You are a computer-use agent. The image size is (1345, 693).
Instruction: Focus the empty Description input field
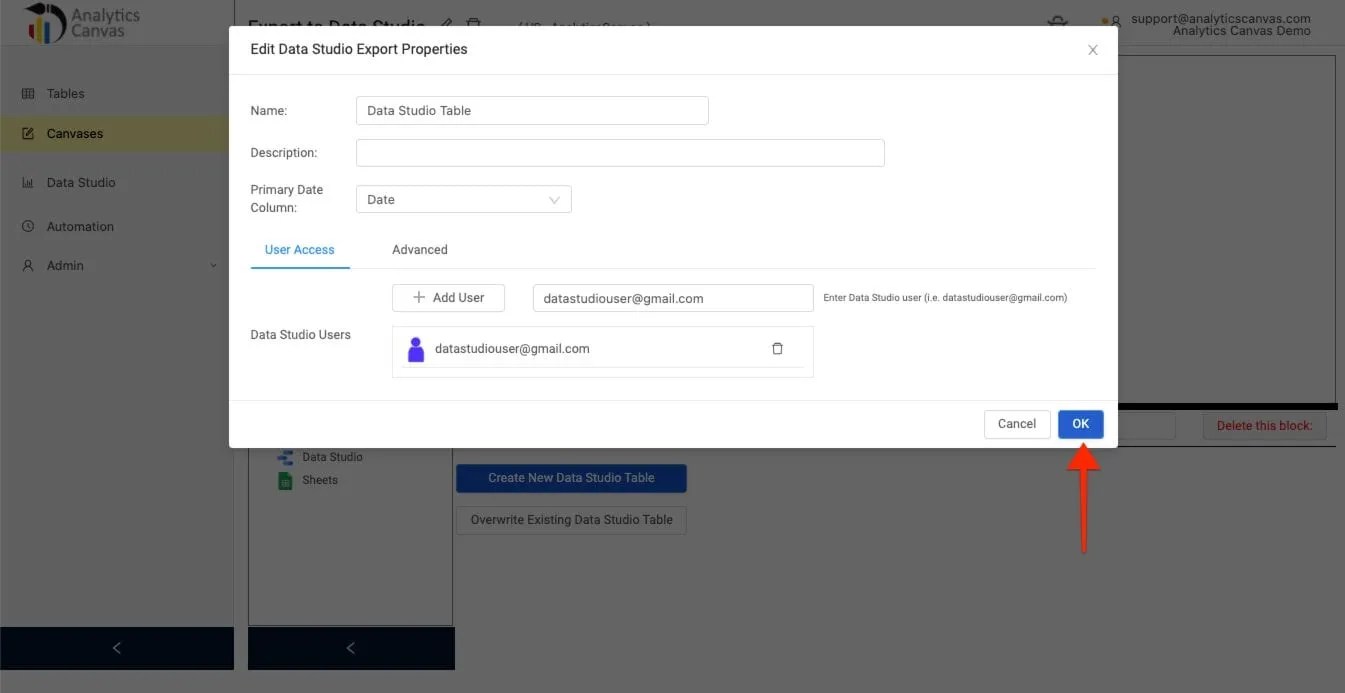[x=620, y=153]
